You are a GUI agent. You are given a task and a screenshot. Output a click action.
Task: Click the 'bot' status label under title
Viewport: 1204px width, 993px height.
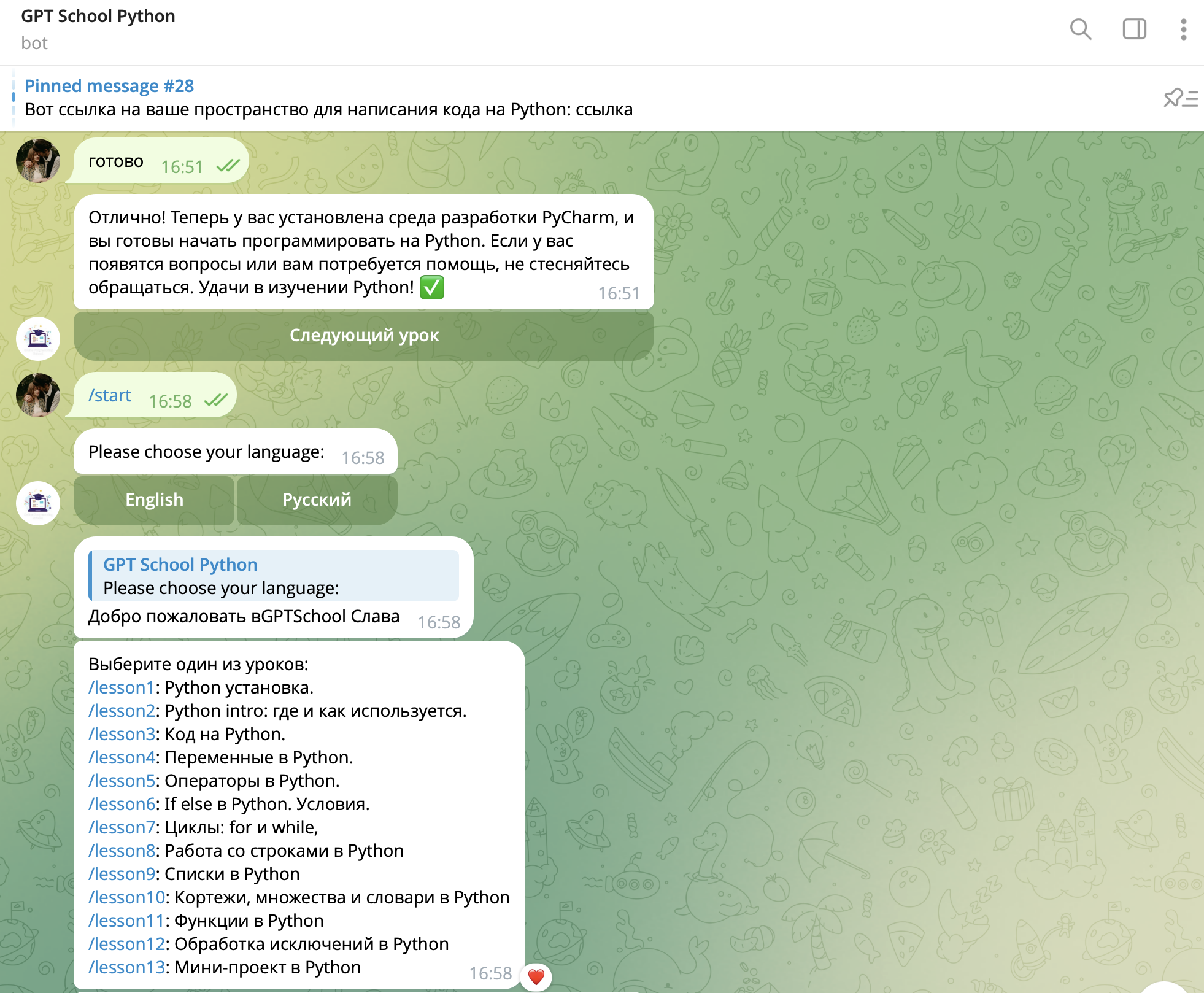click(x=34, y=43)
